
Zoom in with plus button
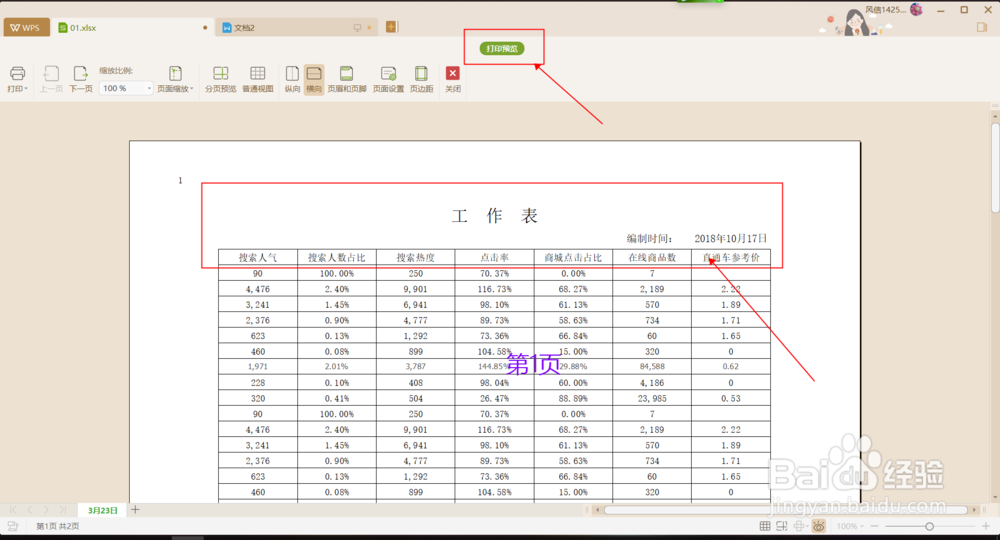coord(985,526)
